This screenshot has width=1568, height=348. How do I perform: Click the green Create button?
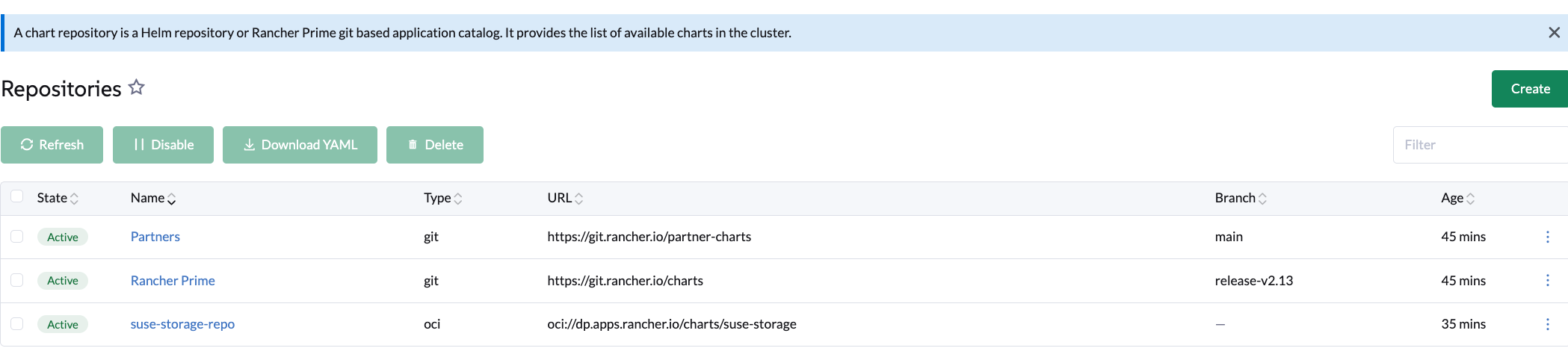pos(1530,89)
